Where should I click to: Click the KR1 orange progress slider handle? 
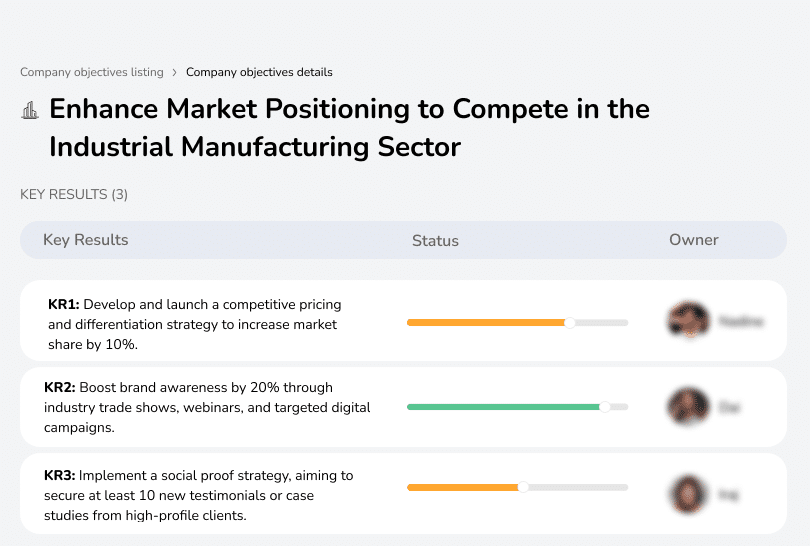pos(570,322)
